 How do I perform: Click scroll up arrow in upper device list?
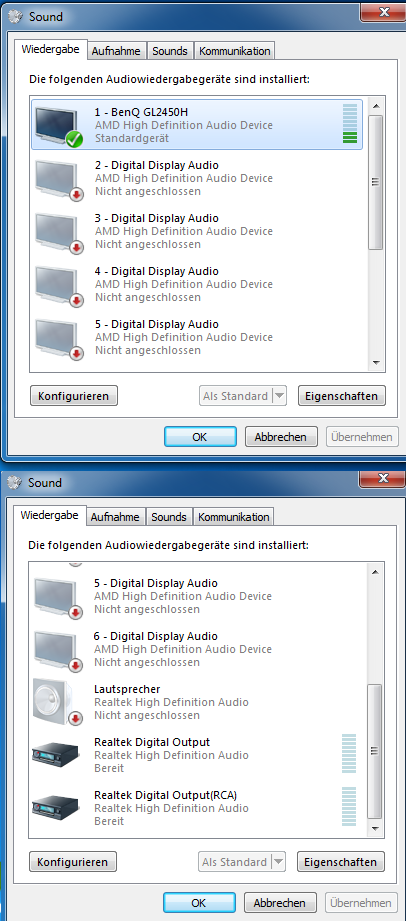pos(376,106)
